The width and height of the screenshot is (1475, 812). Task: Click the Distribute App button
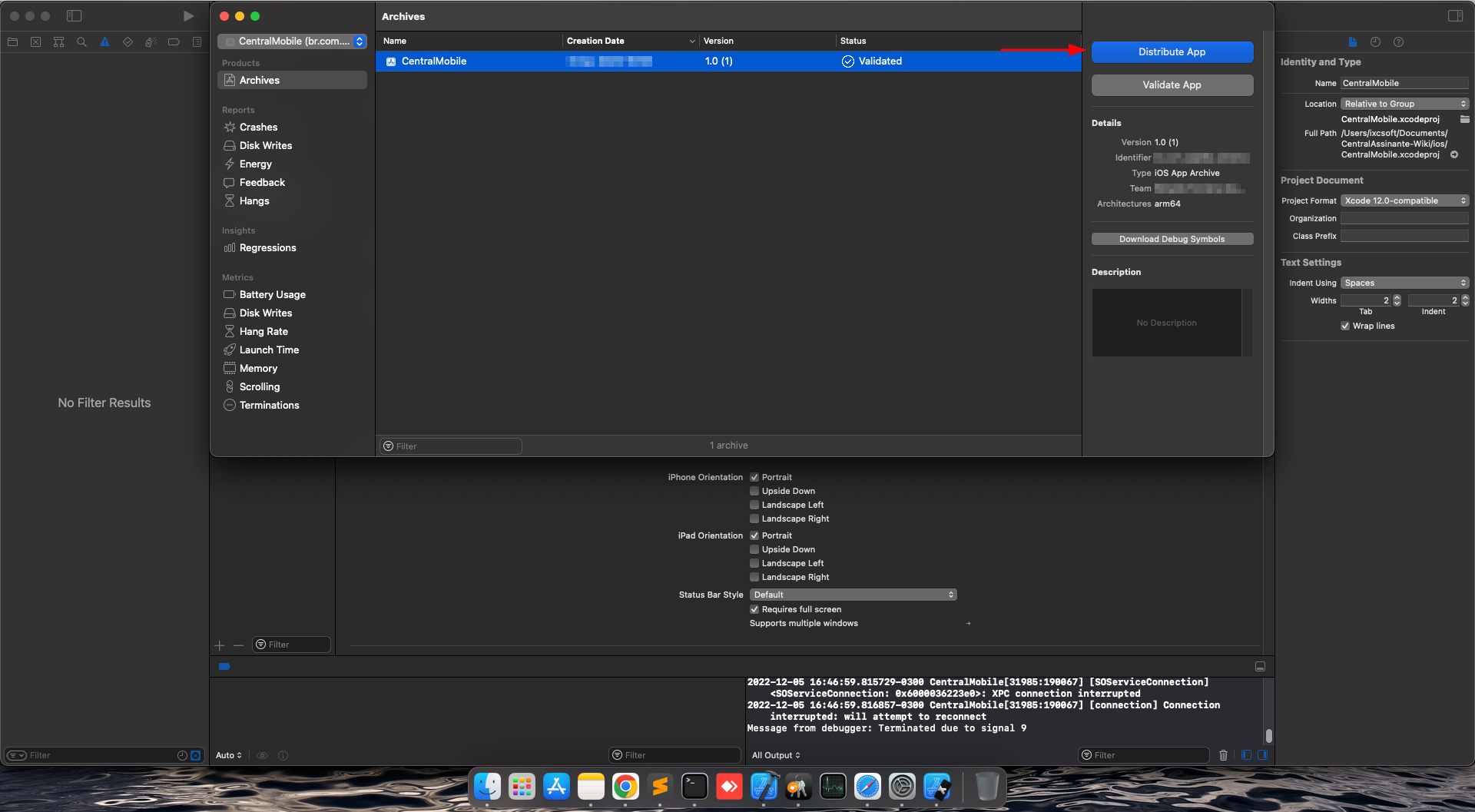(1172, 51)
